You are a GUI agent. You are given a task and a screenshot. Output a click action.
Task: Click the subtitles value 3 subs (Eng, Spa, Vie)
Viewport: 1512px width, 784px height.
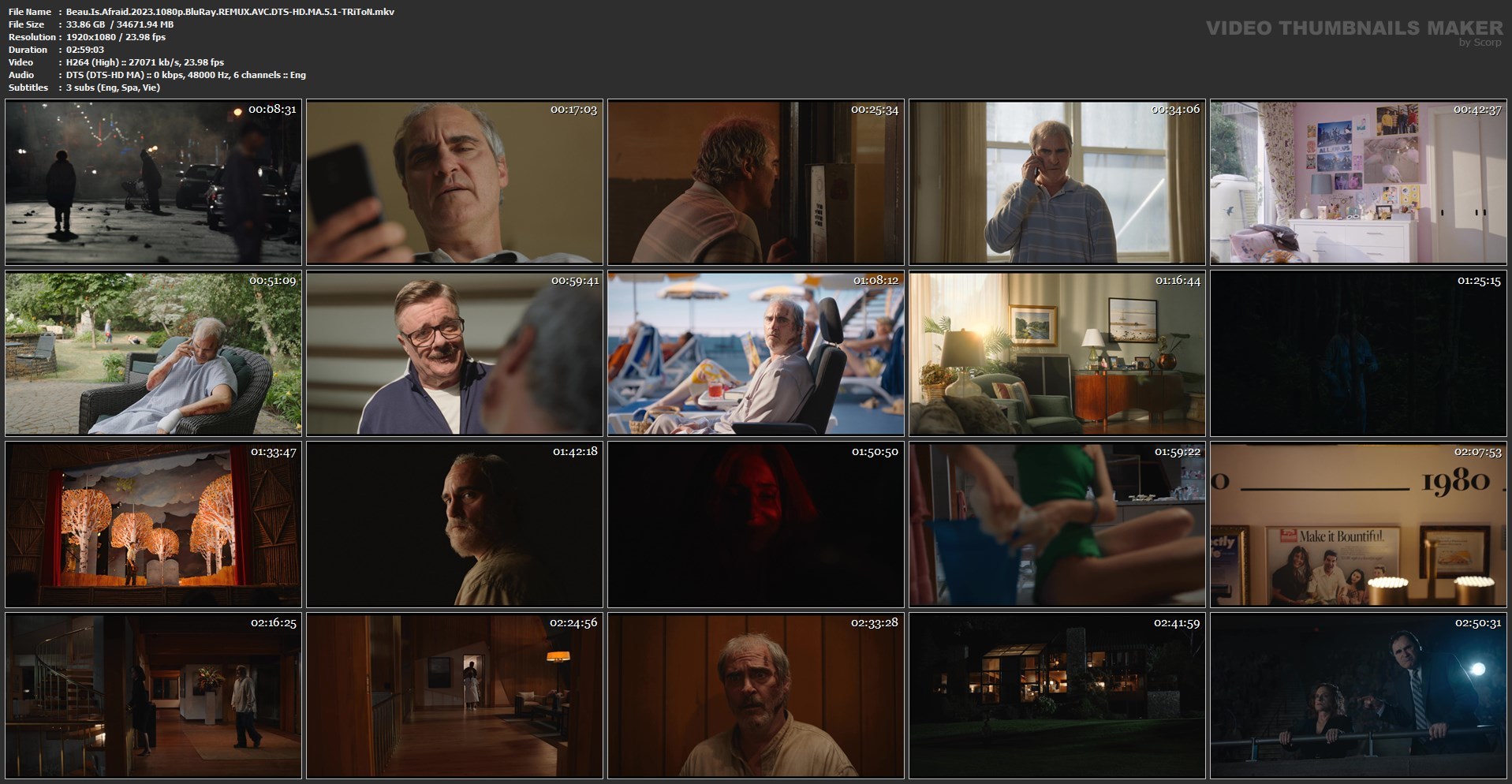click(113, 88)
